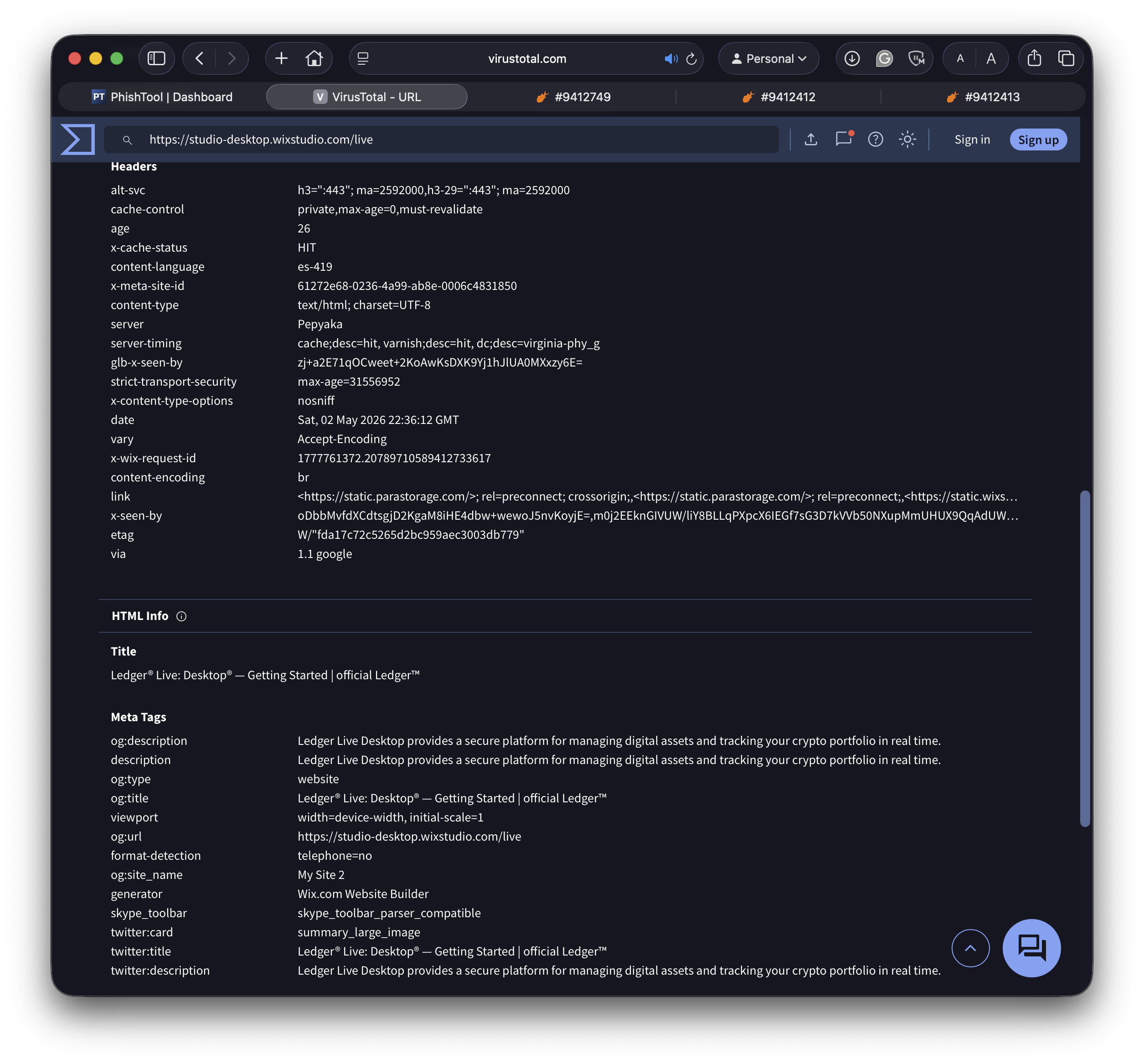Share the current page
1144x1064 pixels.
tap(1034, 58)
